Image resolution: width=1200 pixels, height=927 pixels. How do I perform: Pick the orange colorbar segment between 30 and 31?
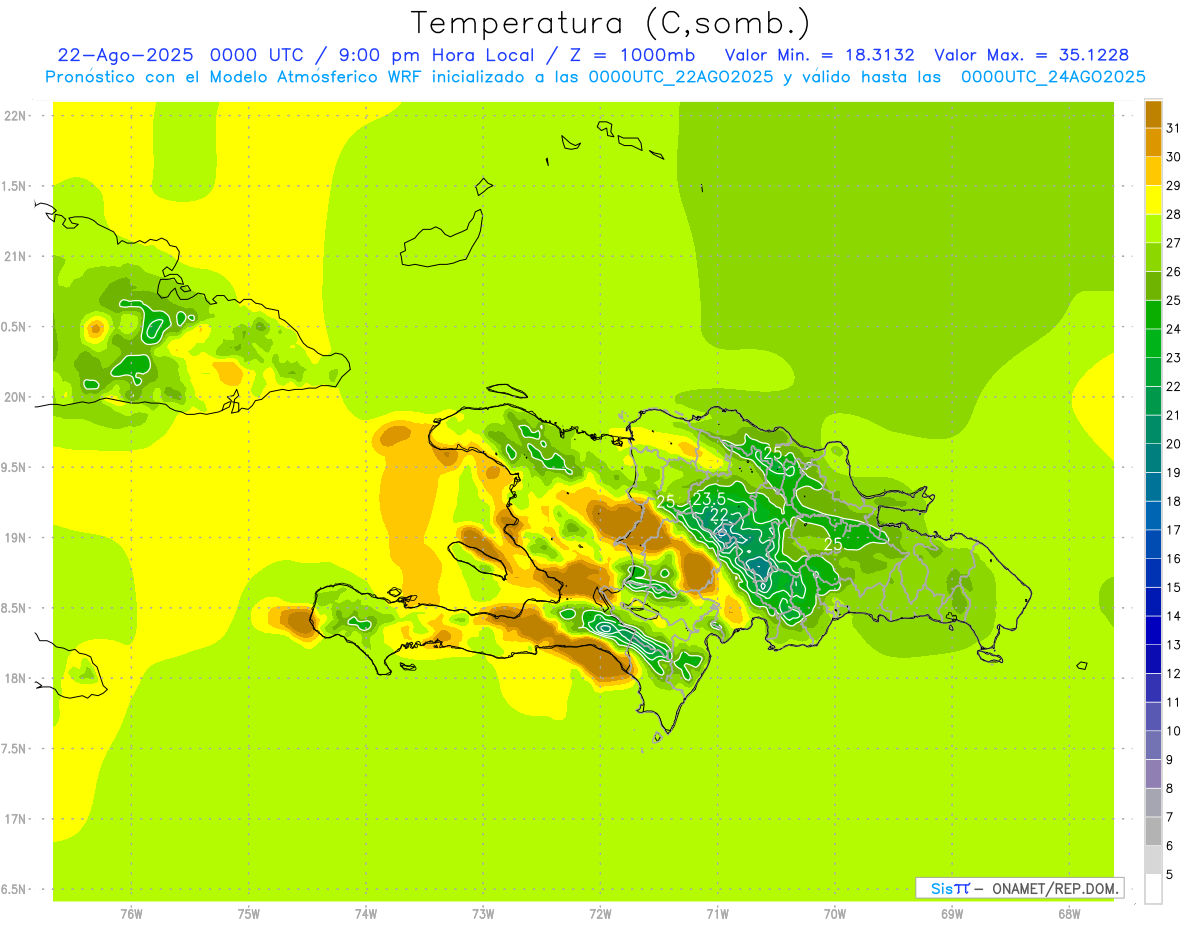1153,142
